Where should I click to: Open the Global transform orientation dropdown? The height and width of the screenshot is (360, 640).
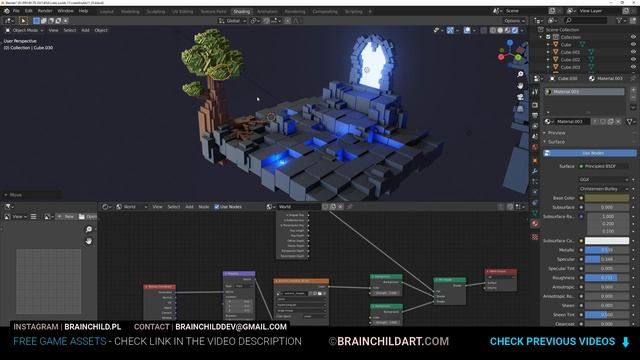coord(233,20)
